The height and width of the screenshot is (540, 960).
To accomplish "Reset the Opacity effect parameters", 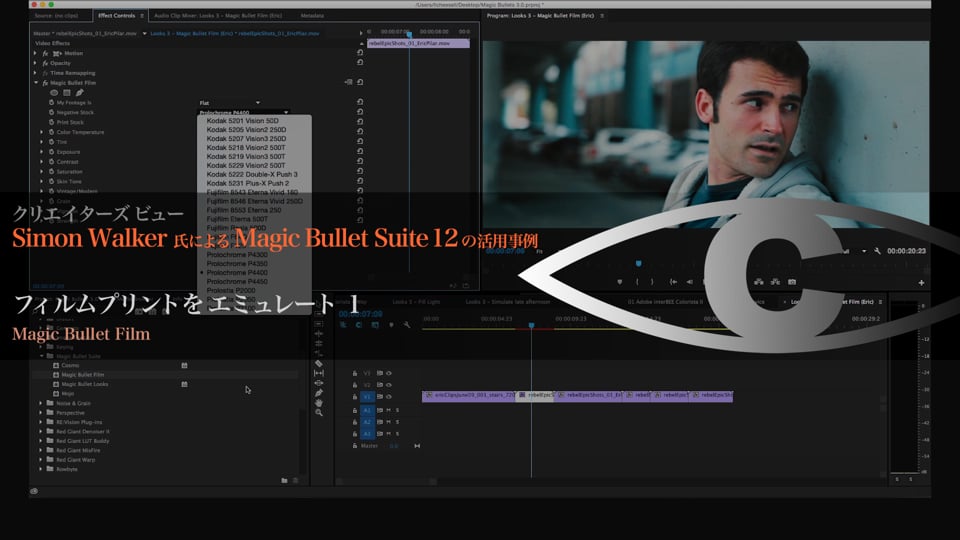I will coord(360,62).
